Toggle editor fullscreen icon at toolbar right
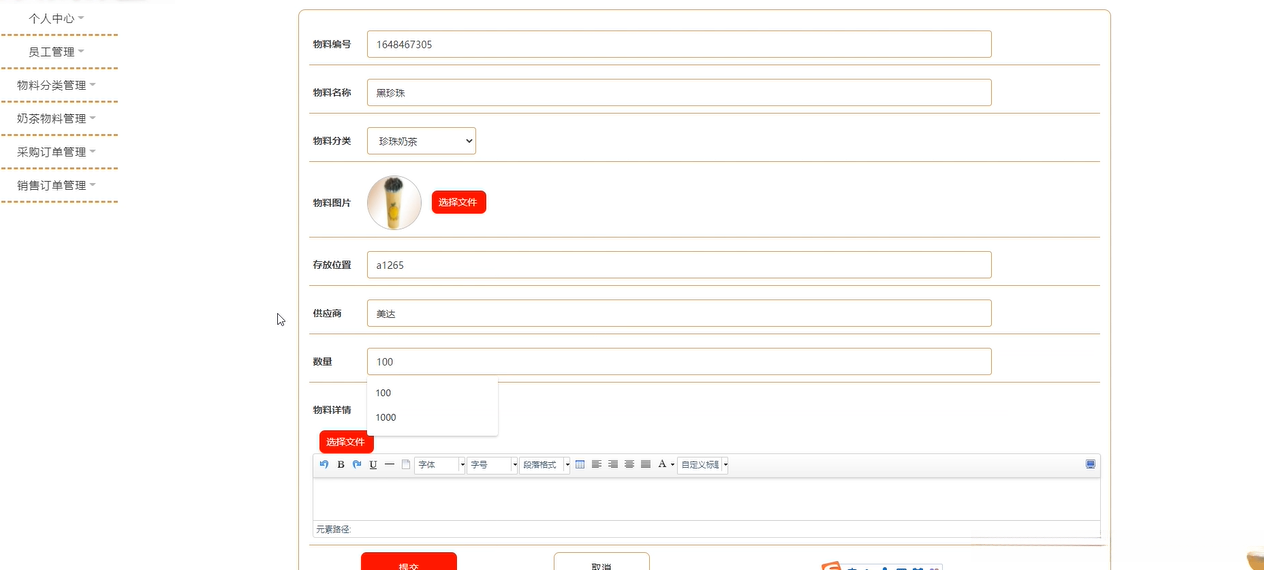1264x570 pixels. point(1090,464)
